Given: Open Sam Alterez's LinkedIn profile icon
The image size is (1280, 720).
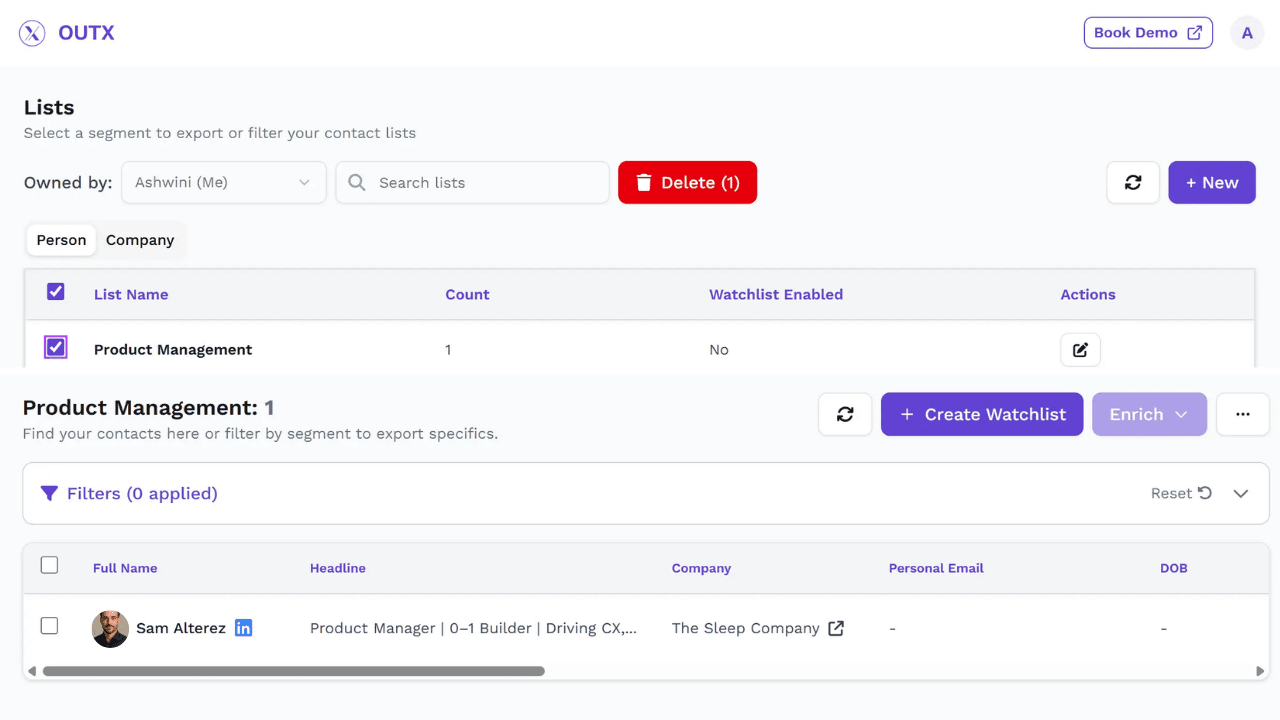Looking at the screenshot, I should coord(243,628).
